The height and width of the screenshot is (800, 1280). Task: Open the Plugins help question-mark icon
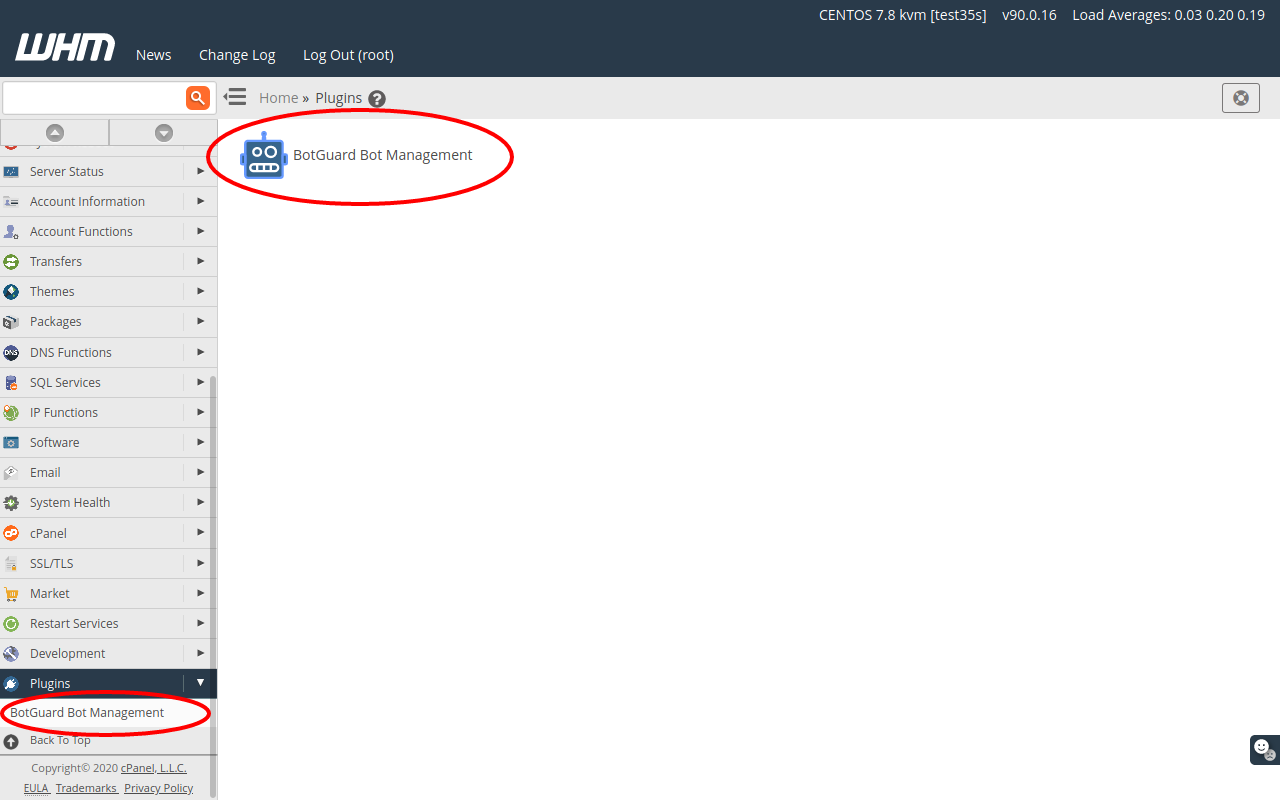(377, 99)
